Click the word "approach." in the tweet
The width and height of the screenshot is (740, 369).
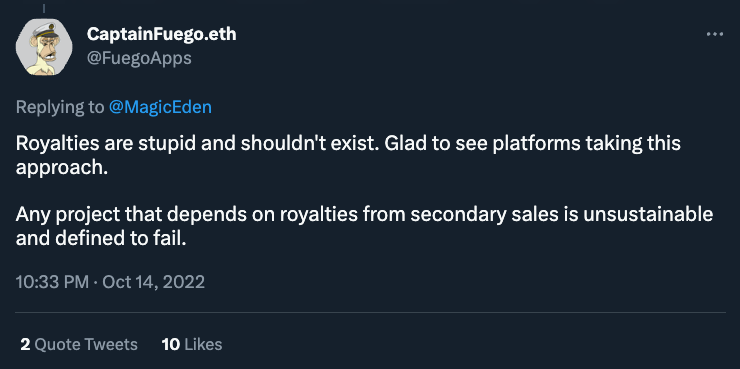[x=62, y=169]
